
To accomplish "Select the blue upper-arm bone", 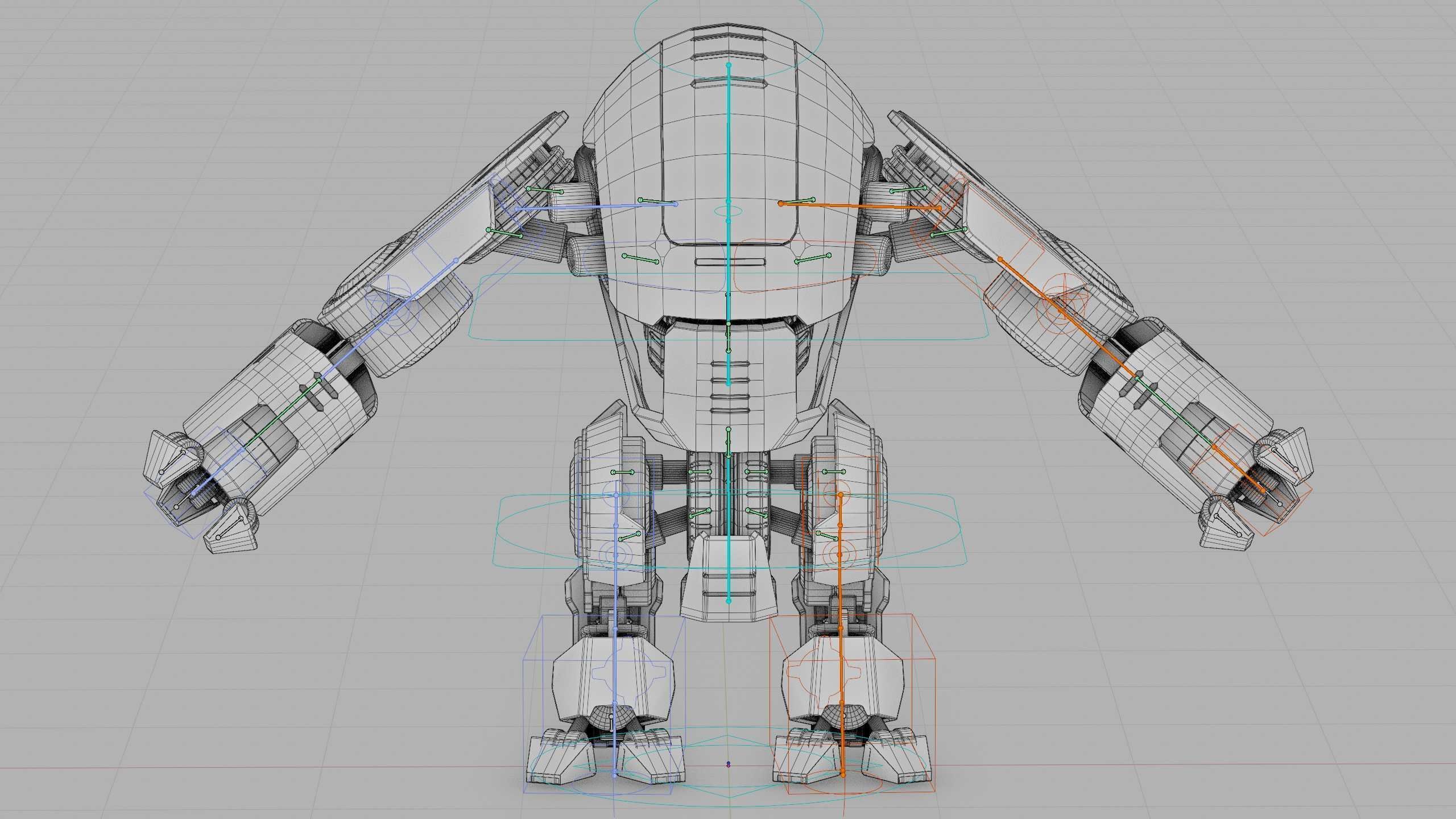I will [388, 320].
